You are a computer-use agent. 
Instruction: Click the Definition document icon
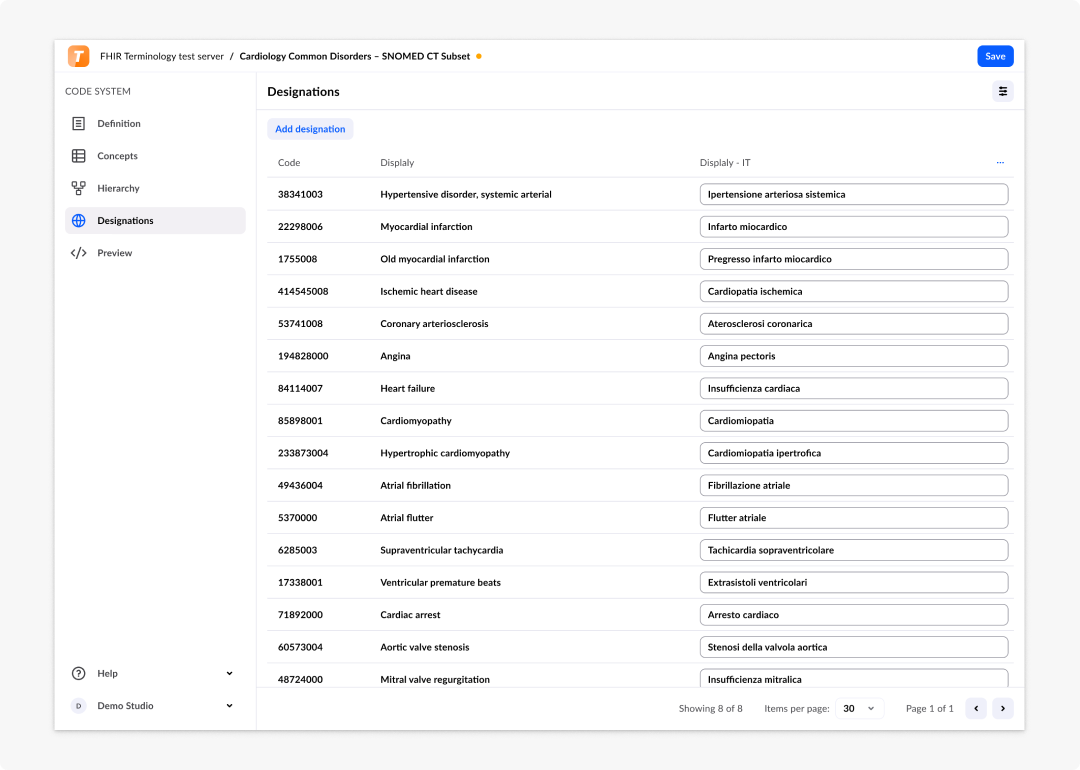click(79, 123)
